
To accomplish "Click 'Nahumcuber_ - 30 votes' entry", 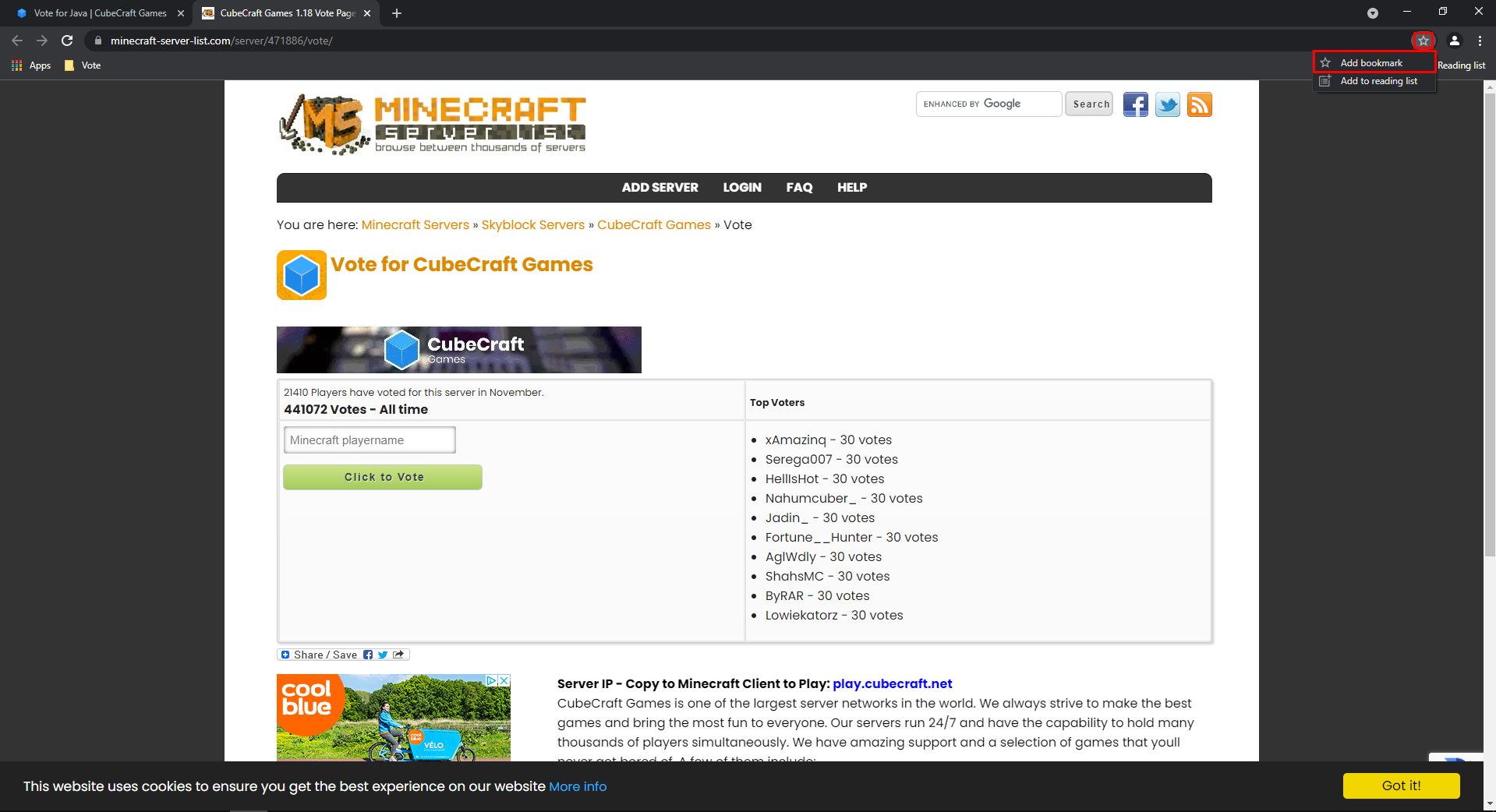I will [x=844, y=498].
